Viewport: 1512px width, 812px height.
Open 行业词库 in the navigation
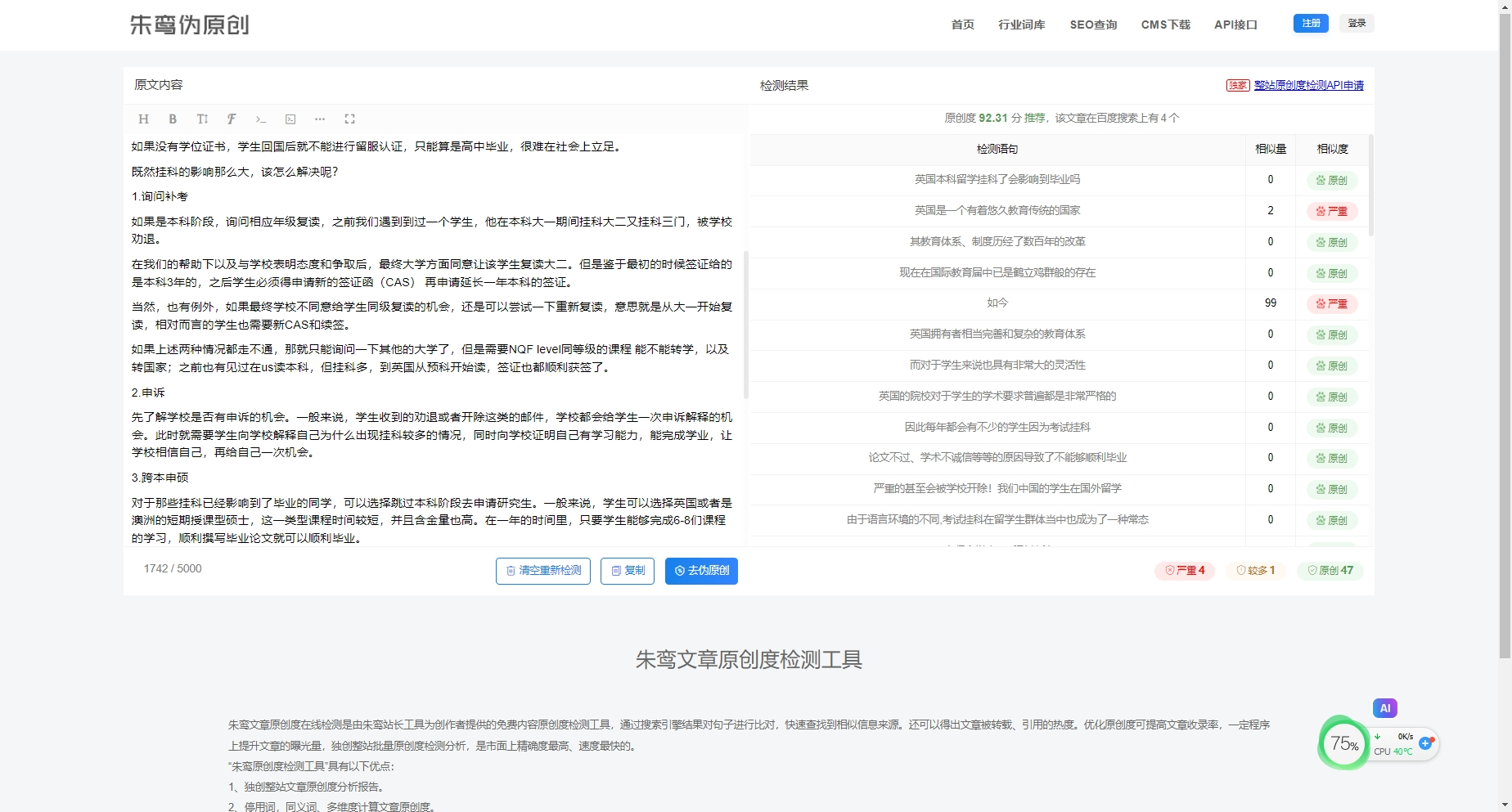click(x=1021, y=25)
